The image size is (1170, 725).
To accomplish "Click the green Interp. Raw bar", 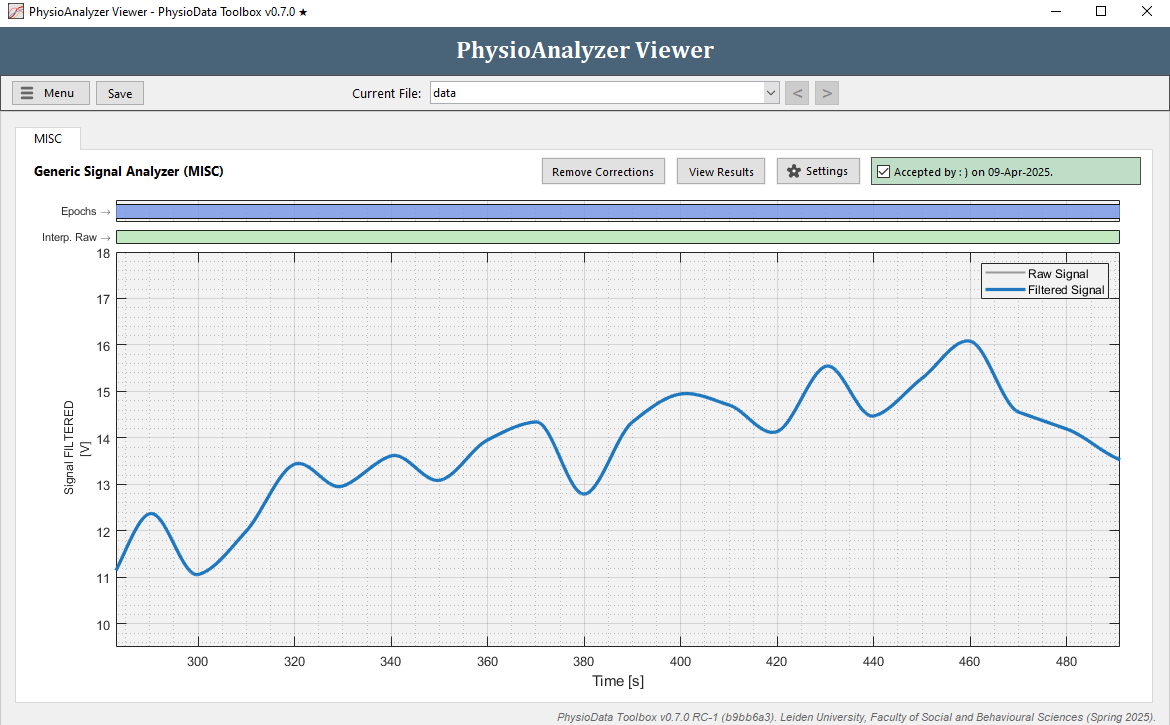I will tap(618, 237).
